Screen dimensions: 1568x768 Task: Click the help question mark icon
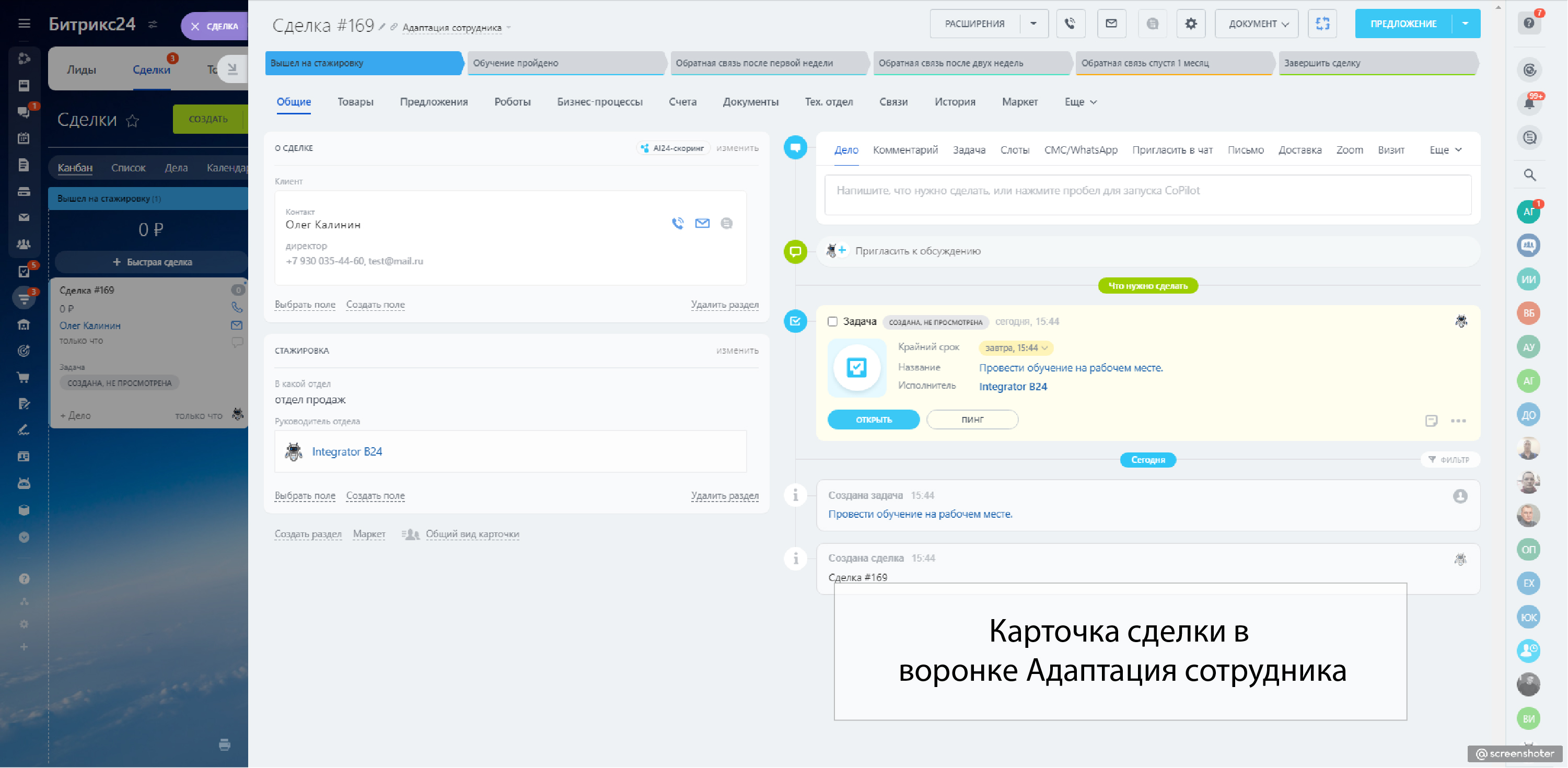(1528, 23)
